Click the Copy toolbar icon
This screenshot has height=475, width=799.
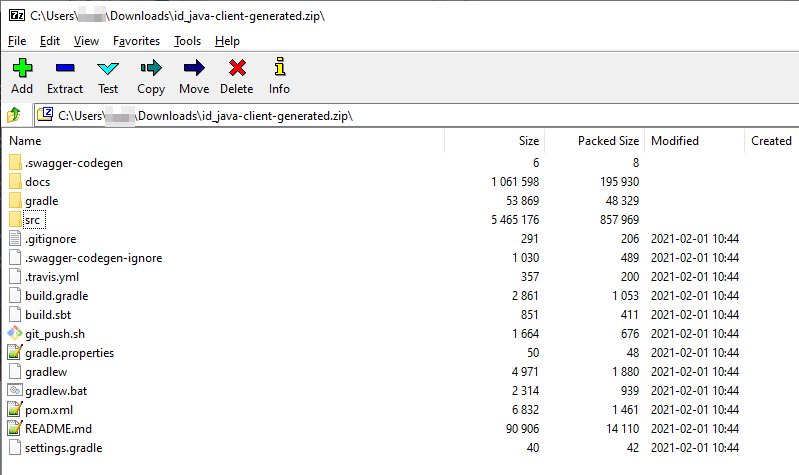tap(151, 69)
